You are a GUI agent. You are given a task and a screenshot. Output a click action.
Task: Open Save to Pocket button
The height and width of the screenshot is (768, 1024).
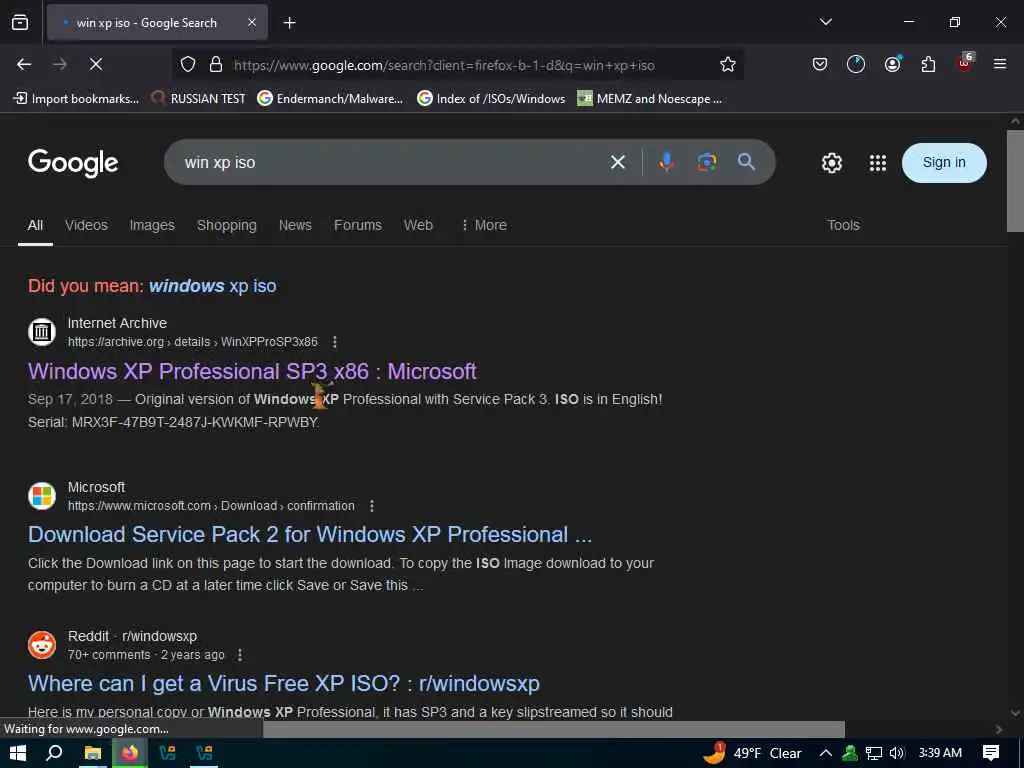point(820,64)
